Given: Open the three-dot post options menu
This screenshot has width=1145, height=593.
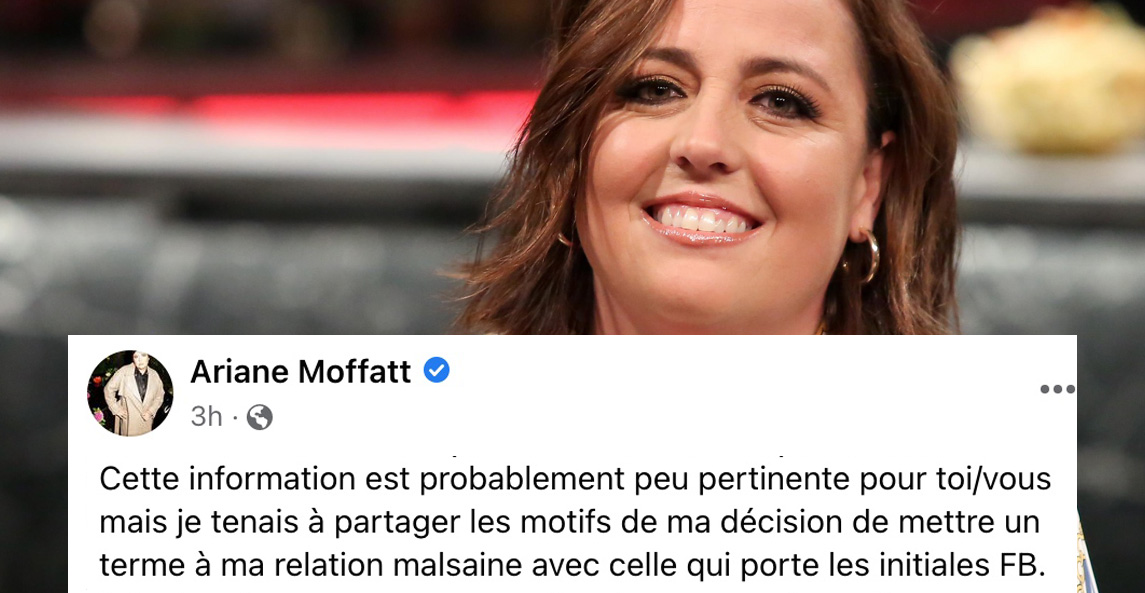Looking at the screenshot, I should pyautogui.click(x=1057, y=389).
